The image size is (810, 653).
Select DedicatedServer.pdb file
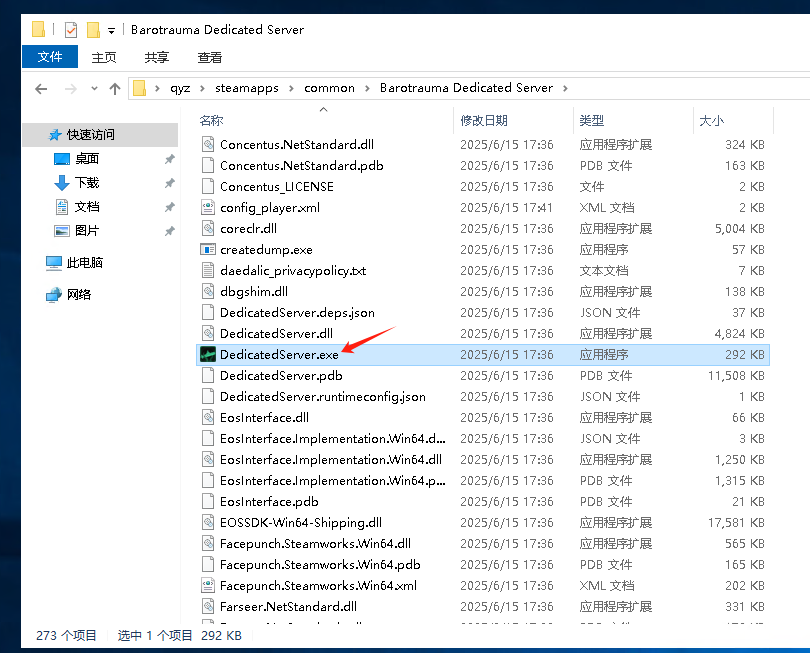click(281, 376)
